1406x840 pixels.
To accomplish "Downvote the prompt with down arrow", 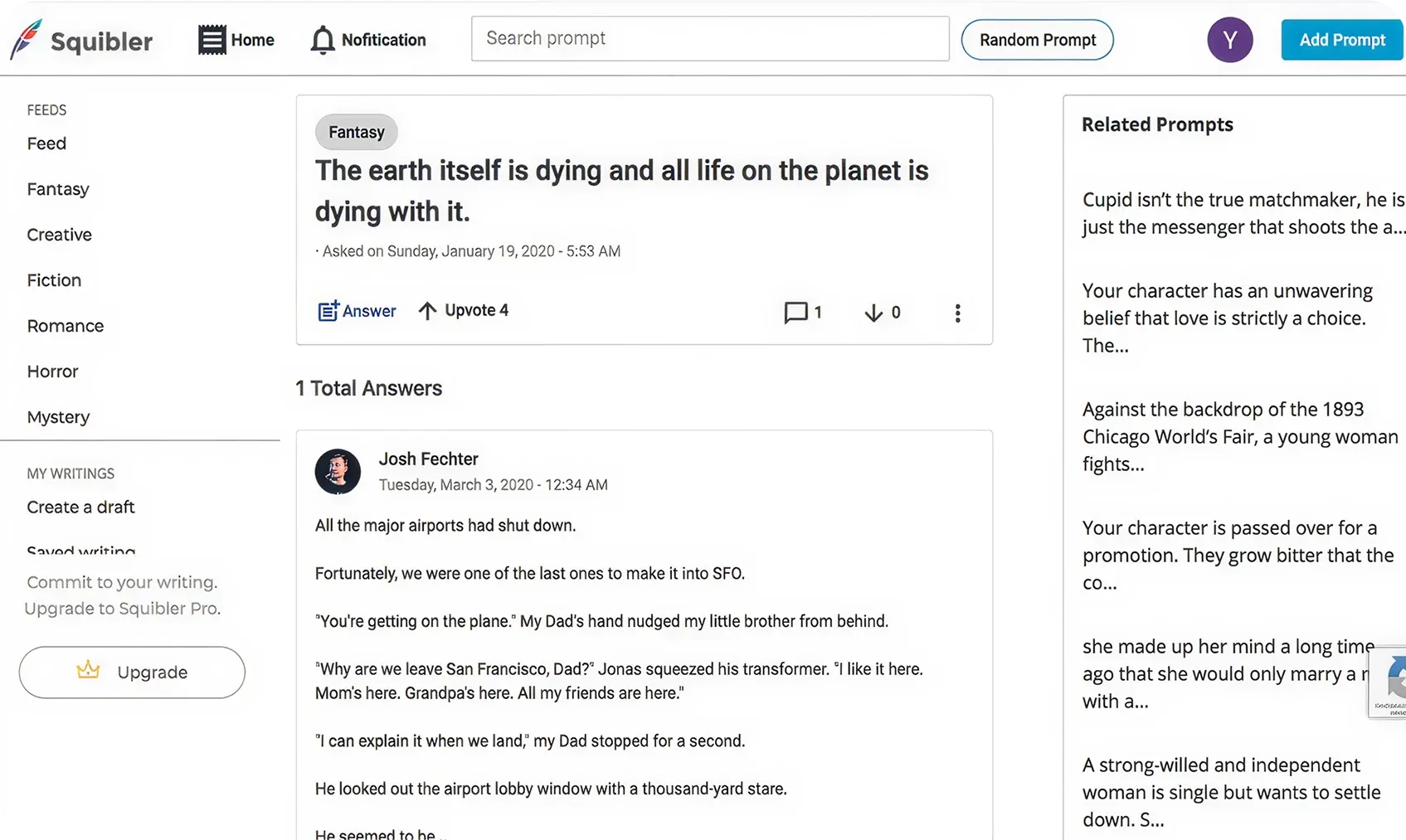I will click(873, 313).
